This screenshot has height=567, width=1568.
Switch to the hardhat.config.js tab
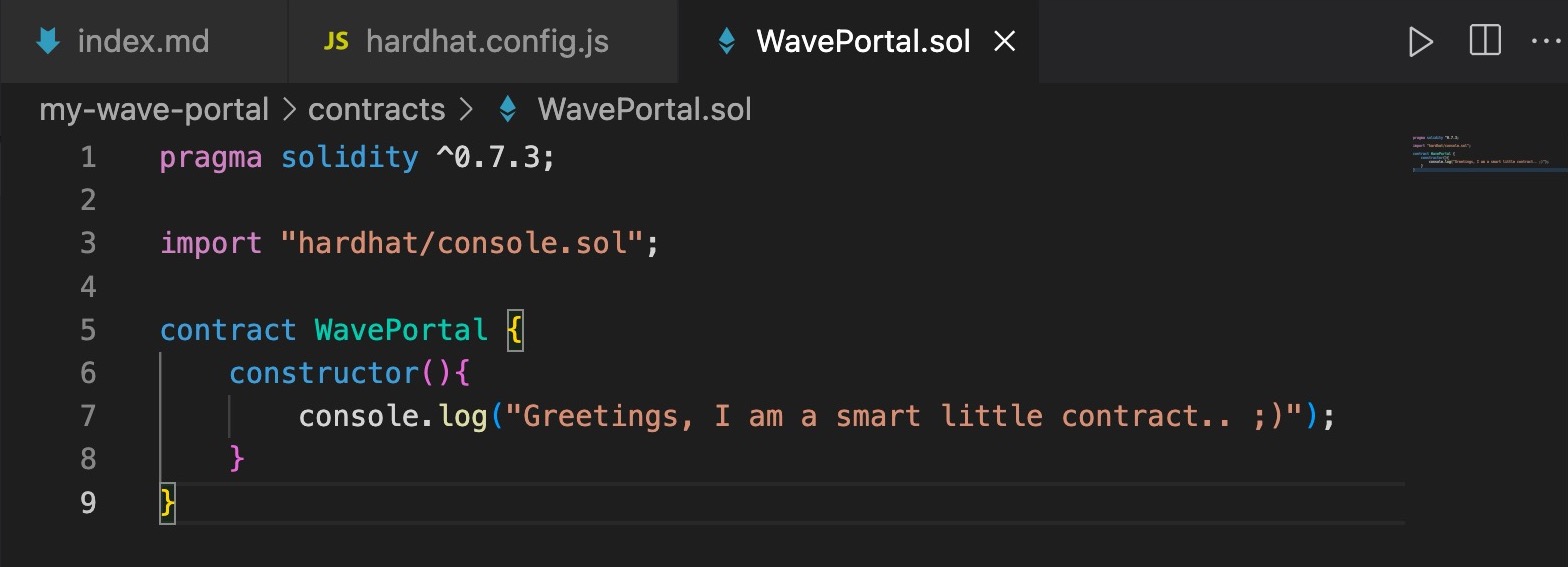487,42
